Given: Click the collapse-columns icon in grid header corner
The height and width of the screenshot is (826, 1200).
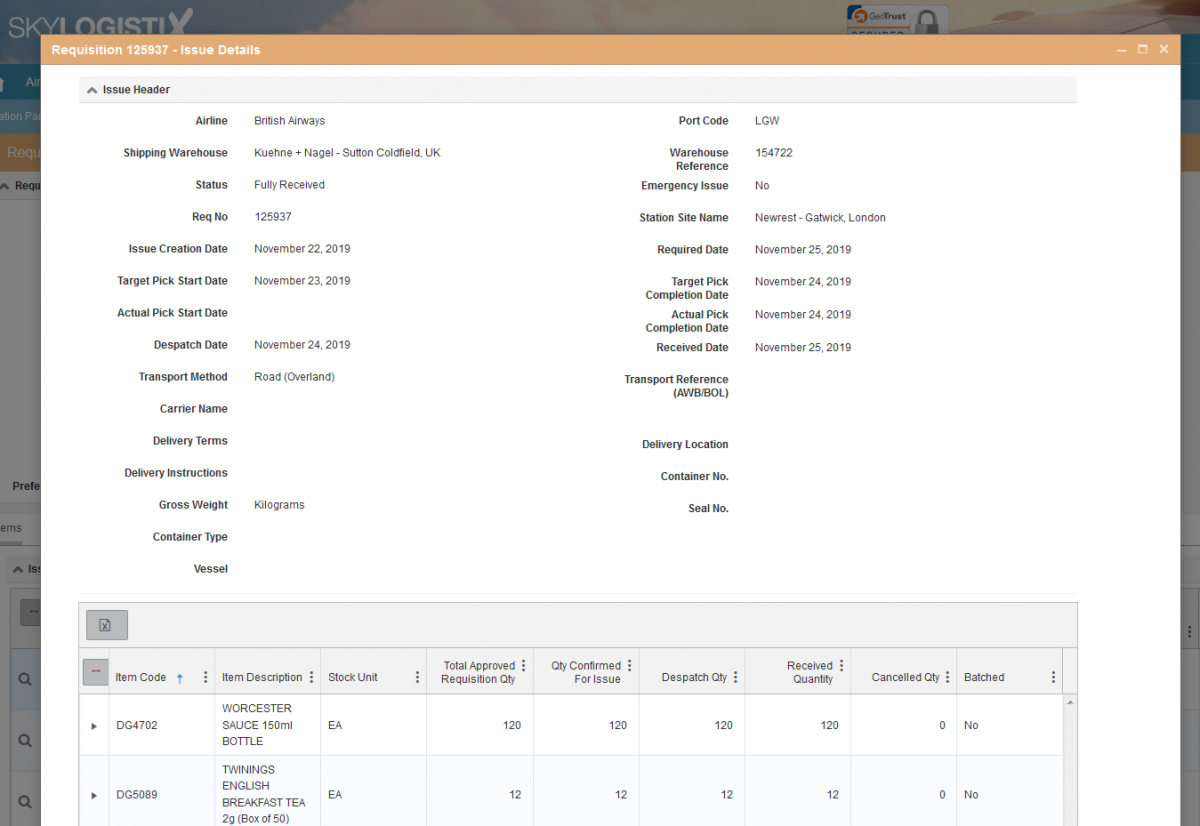Looking at the screenshot, I should point(94,671).
